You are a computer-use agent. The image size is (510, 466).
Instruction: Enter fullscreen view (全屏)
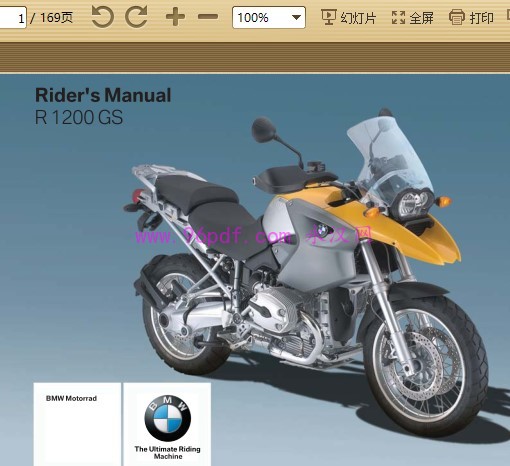[413, 17]
